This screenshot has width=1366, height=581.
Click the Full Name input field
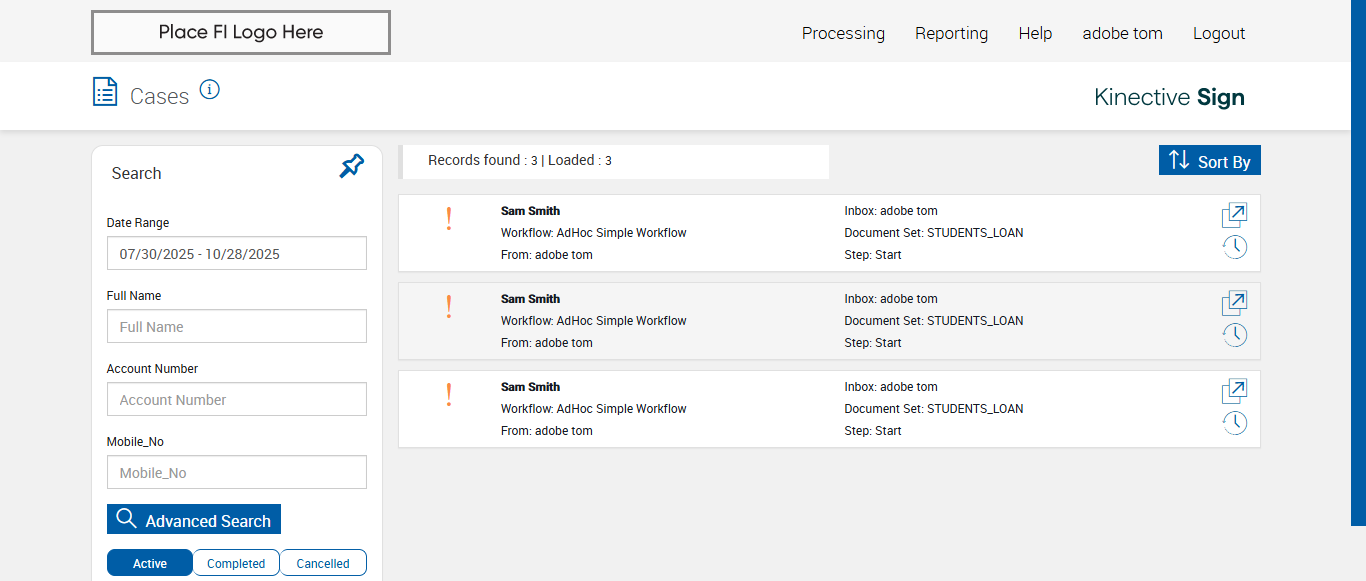tap(237, 327)
